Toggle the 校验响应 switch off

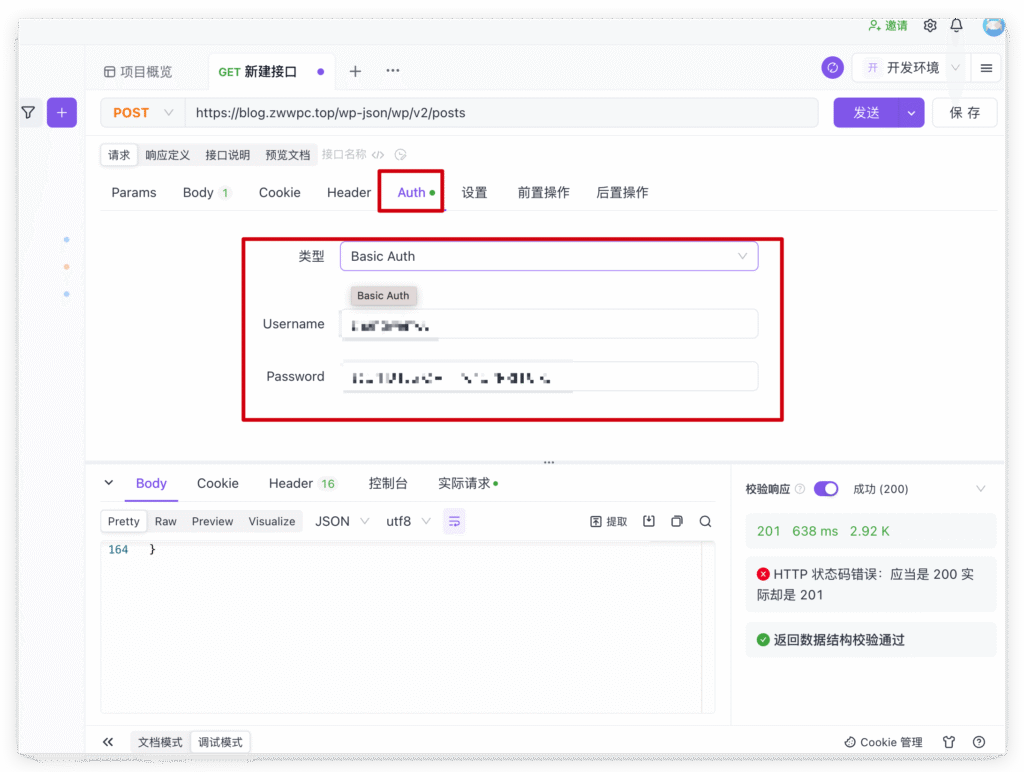826,489
